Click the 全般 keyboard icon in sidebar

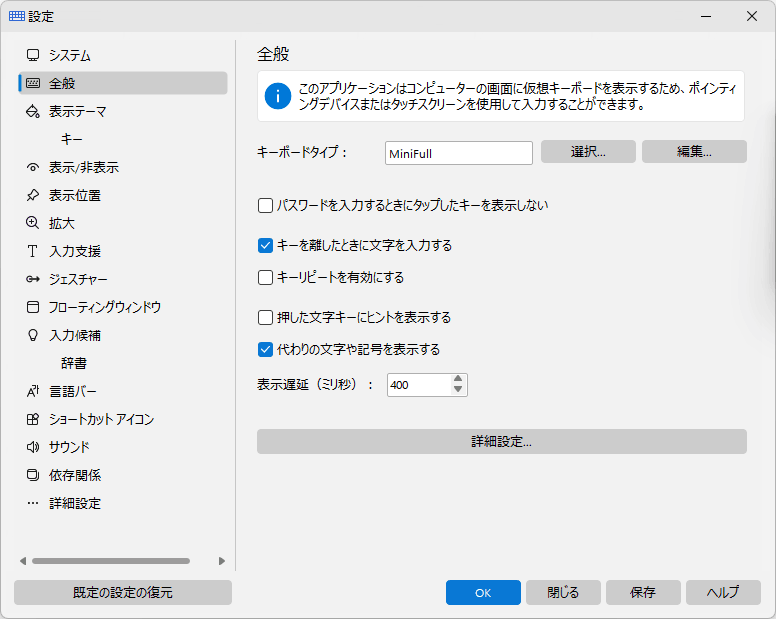(33, 83)
